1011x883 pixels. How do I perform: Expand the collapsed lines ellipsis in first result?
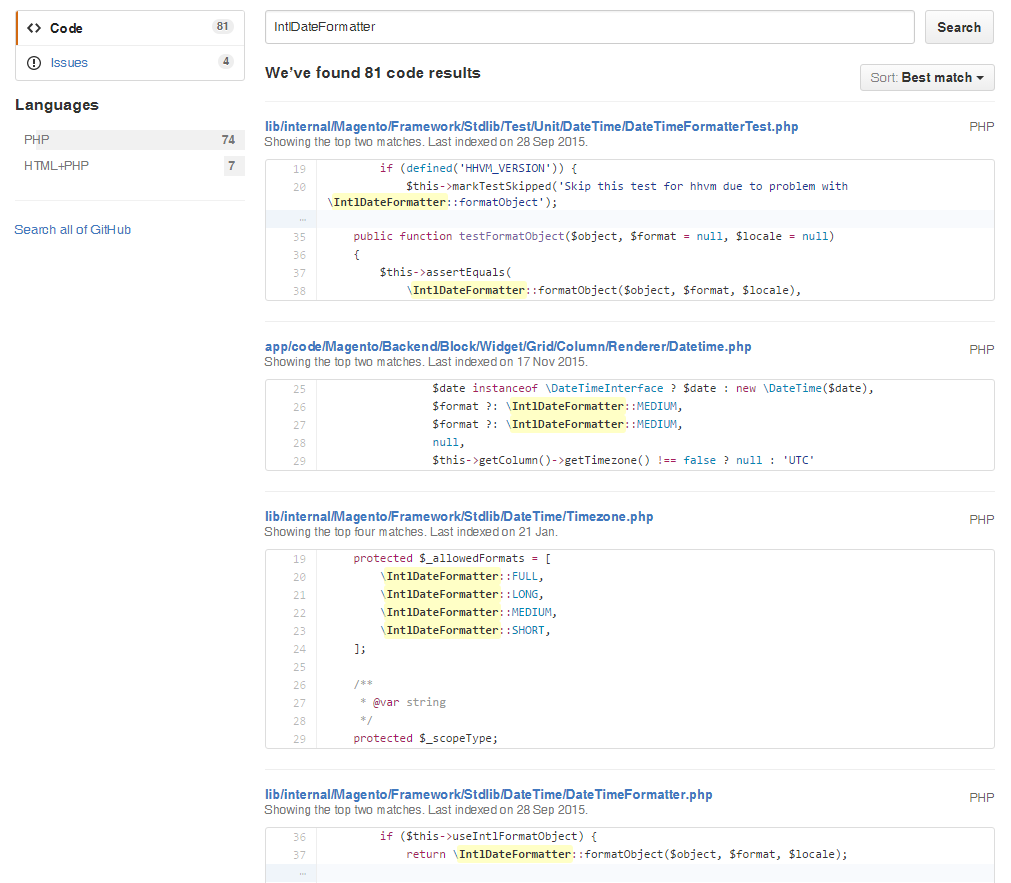301,219
